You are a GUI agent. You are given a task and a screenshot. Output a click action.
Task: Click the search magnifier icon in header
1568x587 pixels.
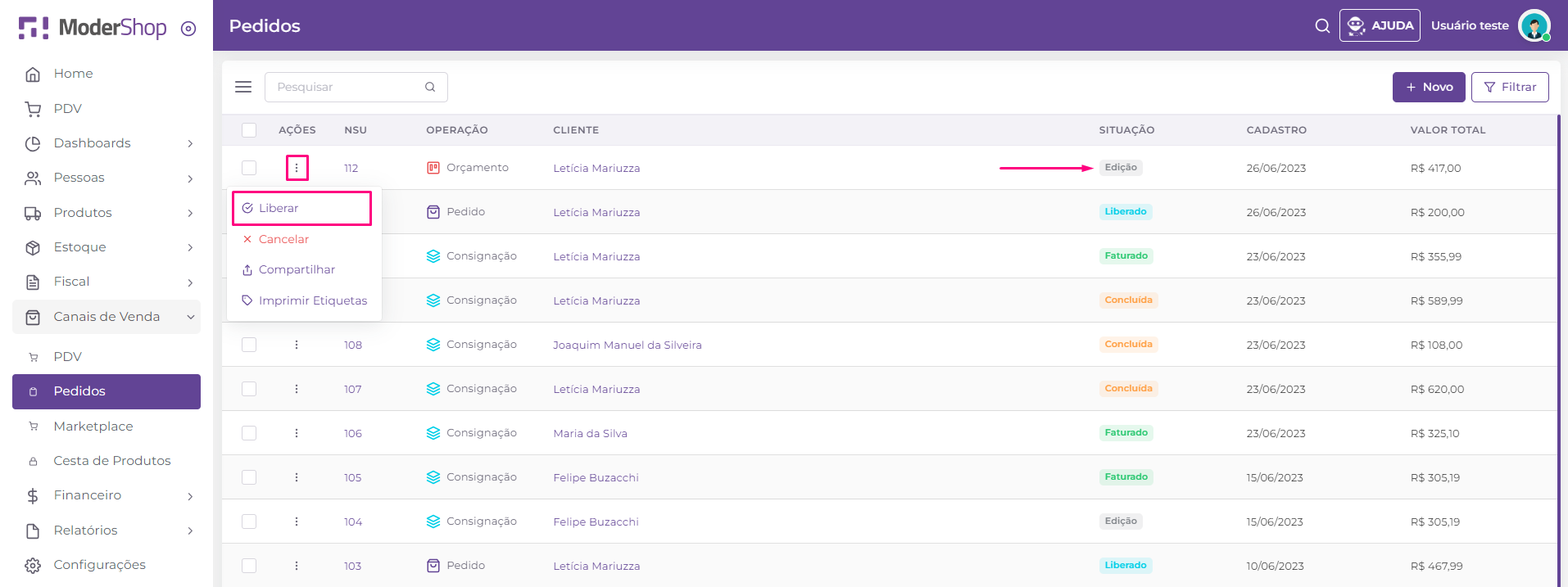click(x=1322, y=25)
